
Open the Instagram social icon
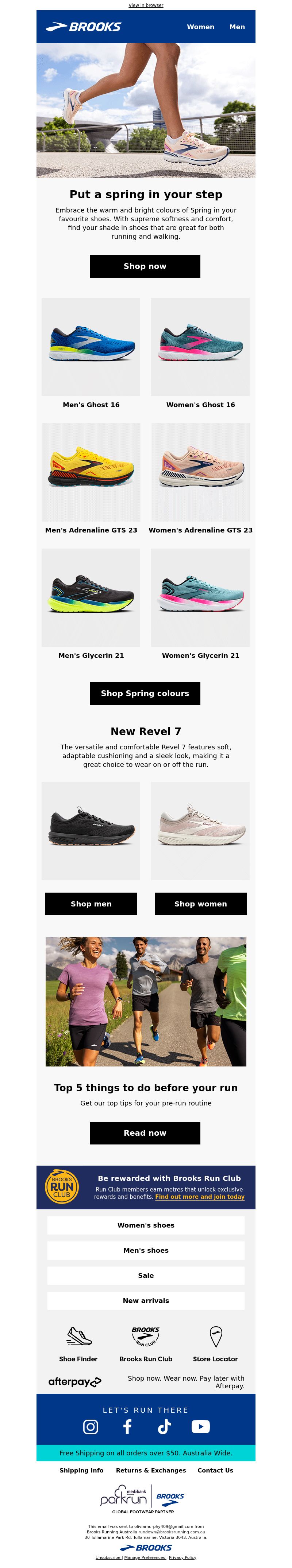pos(91,1426)
